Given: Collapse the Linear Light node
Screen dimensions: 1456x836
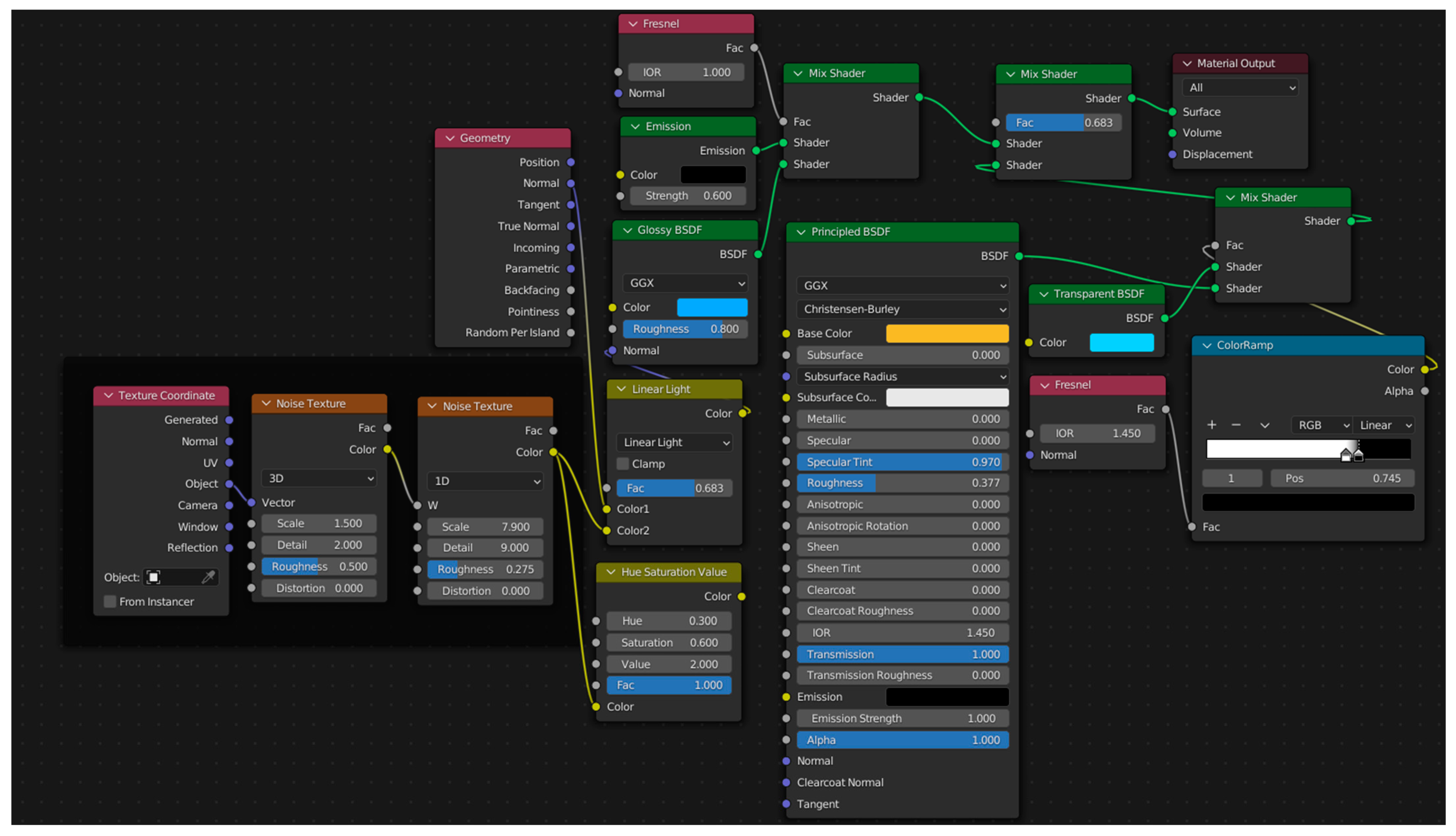Looking at the screenshot, I should click(621, 389).
